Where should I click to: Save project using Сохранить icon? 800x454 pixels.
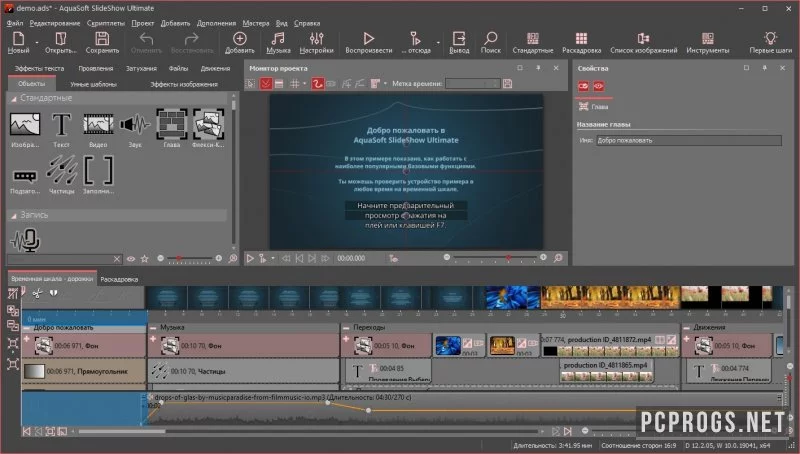(102, 39)
